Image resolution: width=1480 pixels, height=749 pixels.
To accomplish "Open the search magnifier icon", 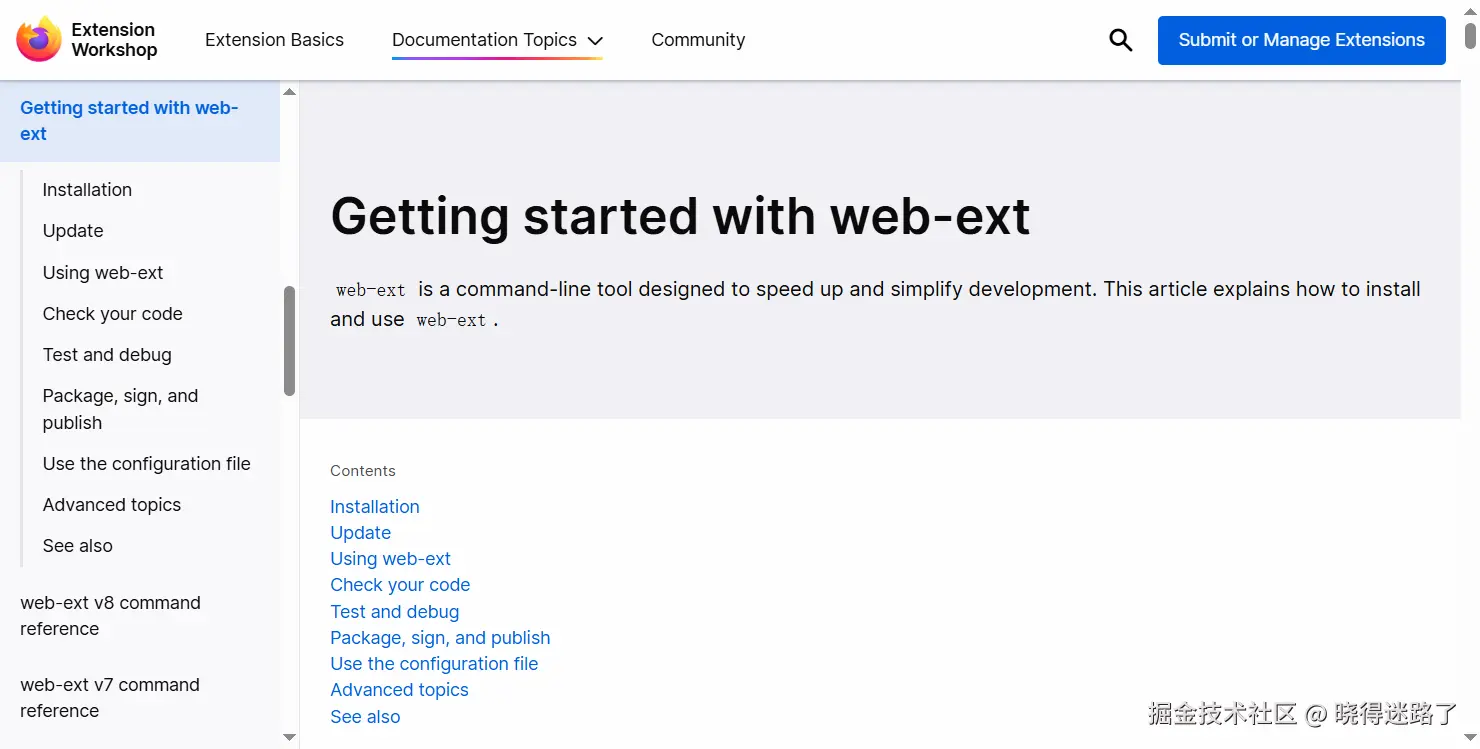I will [1121, 40].
